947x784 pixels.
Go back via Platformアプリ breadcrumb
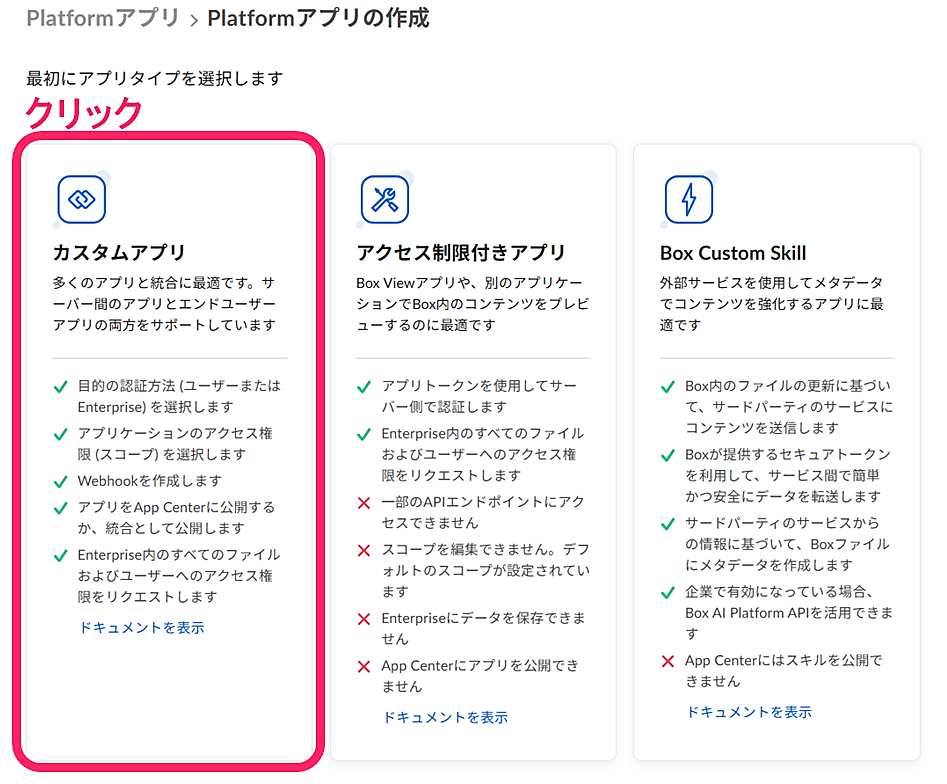[103, 18]
